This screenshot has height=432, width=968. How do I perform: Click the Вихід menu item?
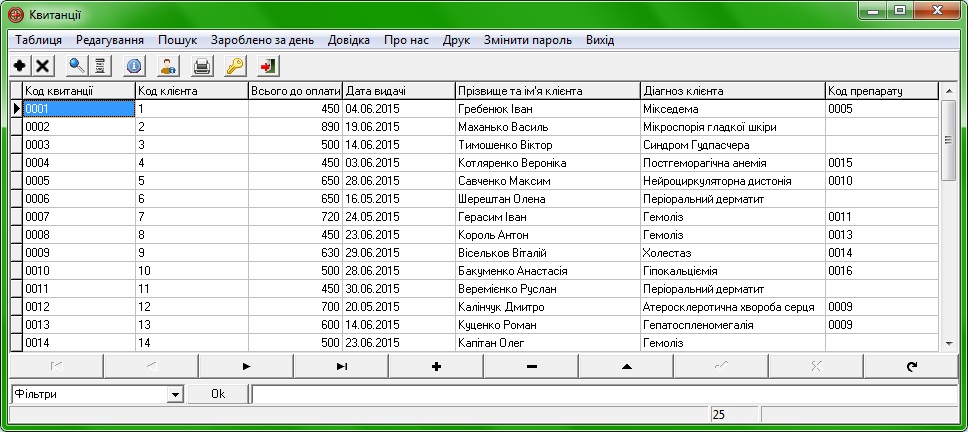(600, 40)
